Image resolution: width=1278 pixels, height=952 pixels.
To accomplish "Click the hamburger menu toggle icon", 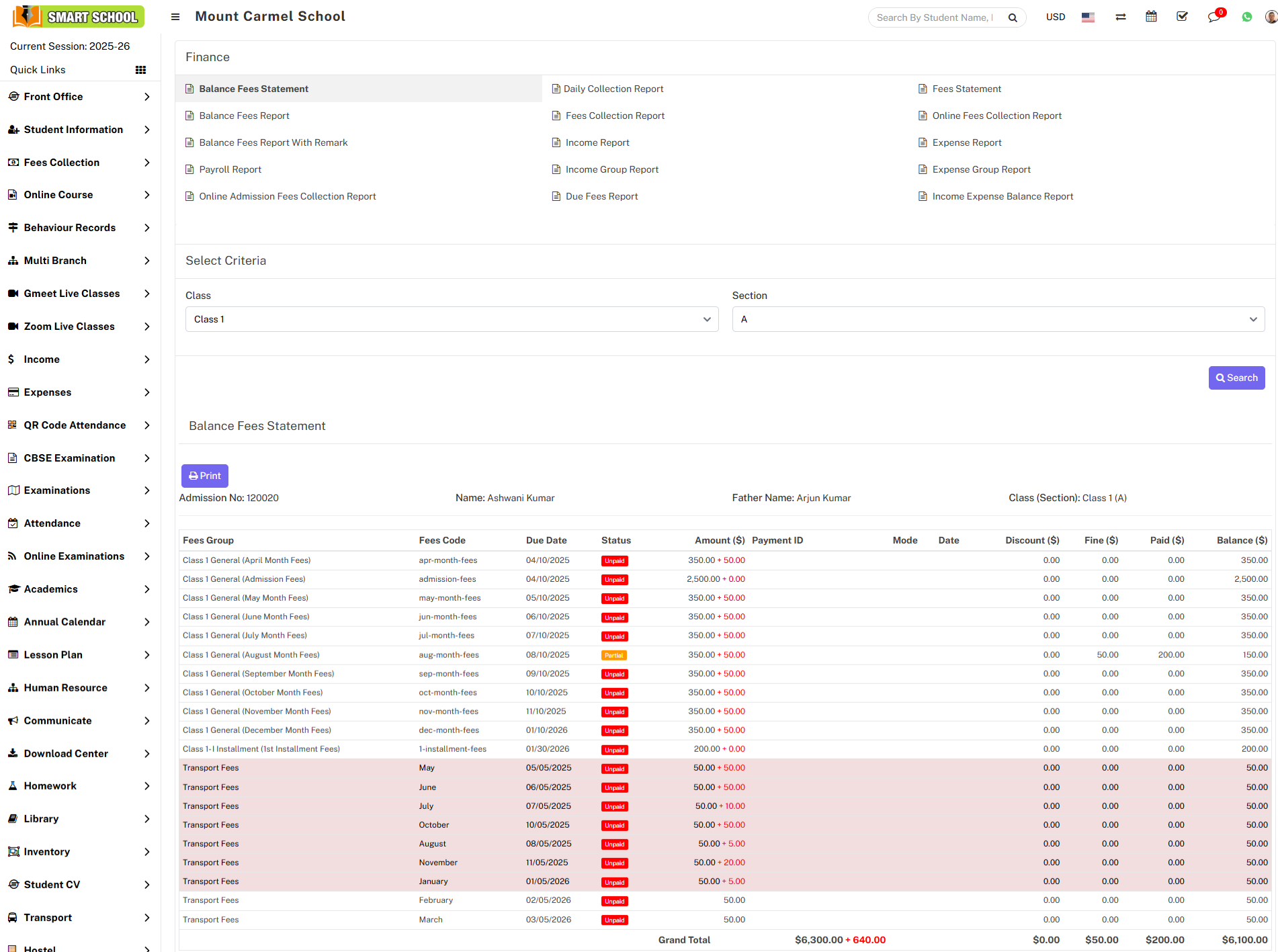I will 175,17.
